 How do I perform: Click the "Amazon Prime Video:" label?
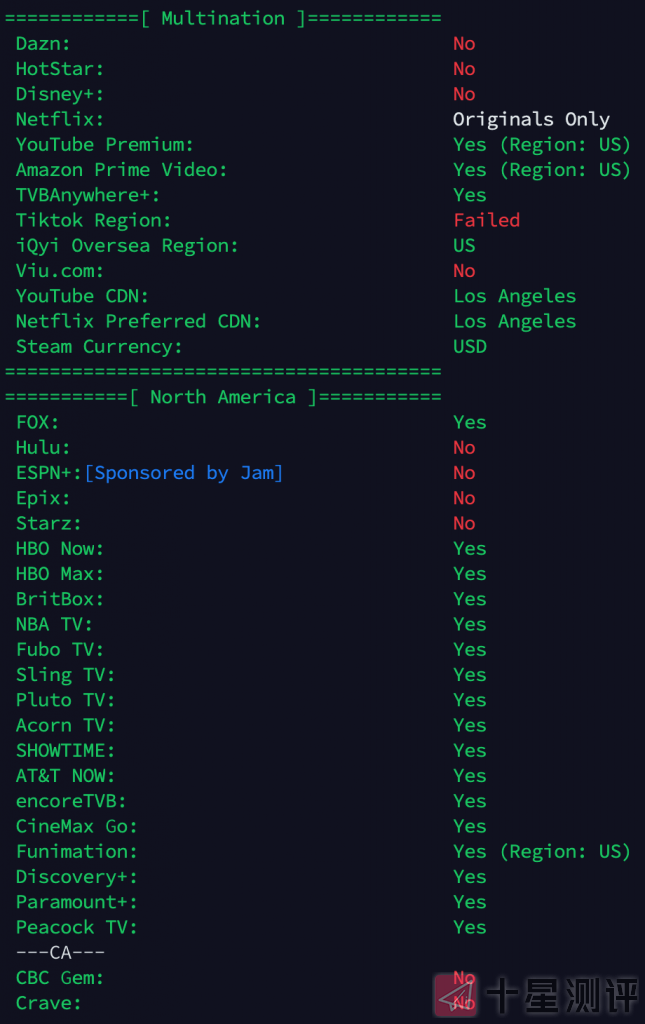tap(122, 170)
